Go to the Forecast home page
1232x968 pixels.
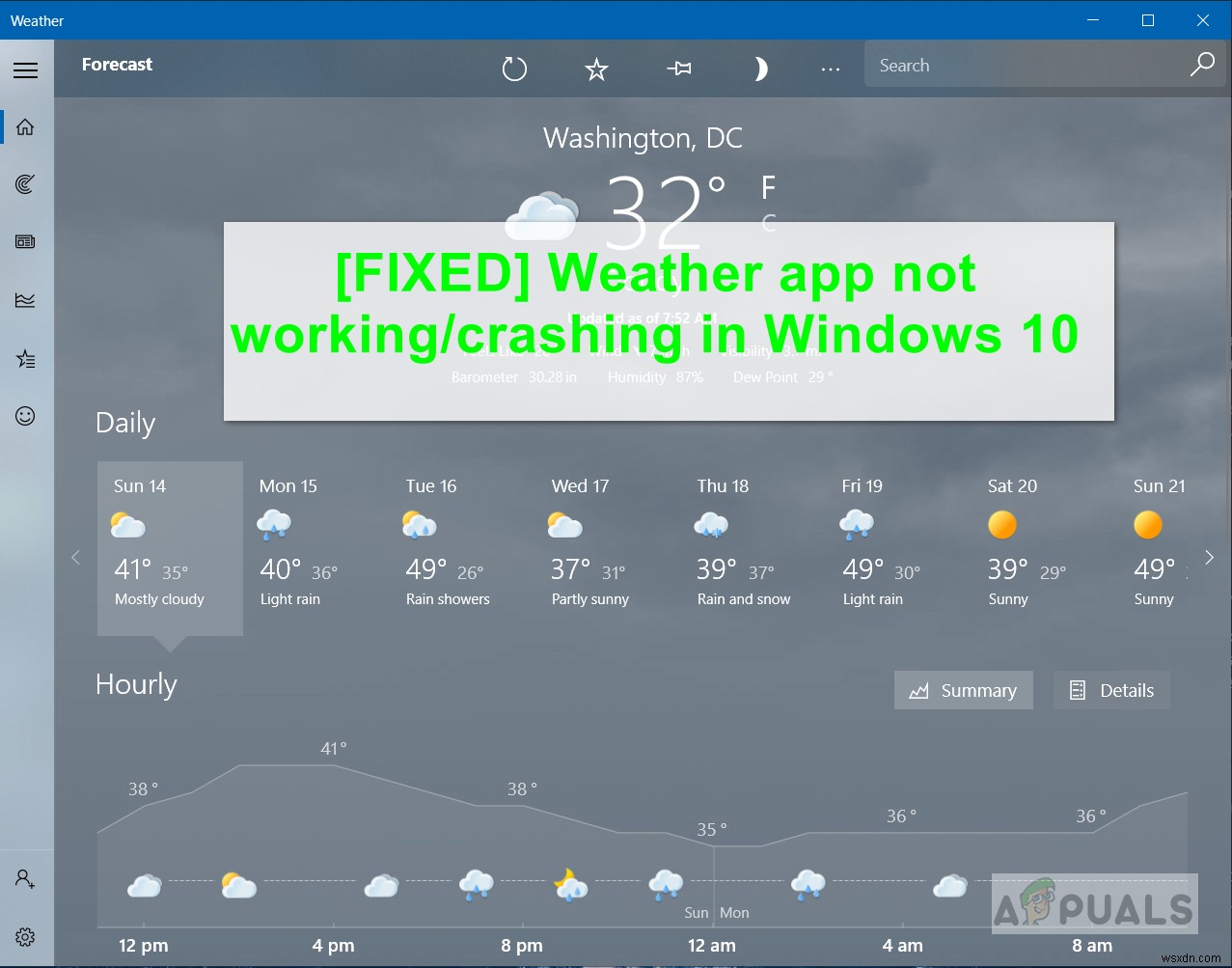click(x=26, y=126)
